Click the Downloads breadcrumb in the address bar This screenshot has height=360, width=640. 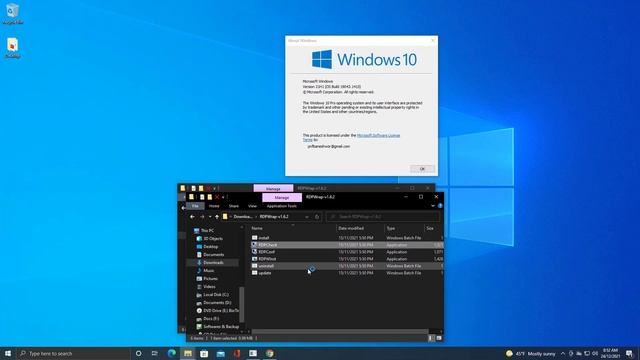point(242,217)
